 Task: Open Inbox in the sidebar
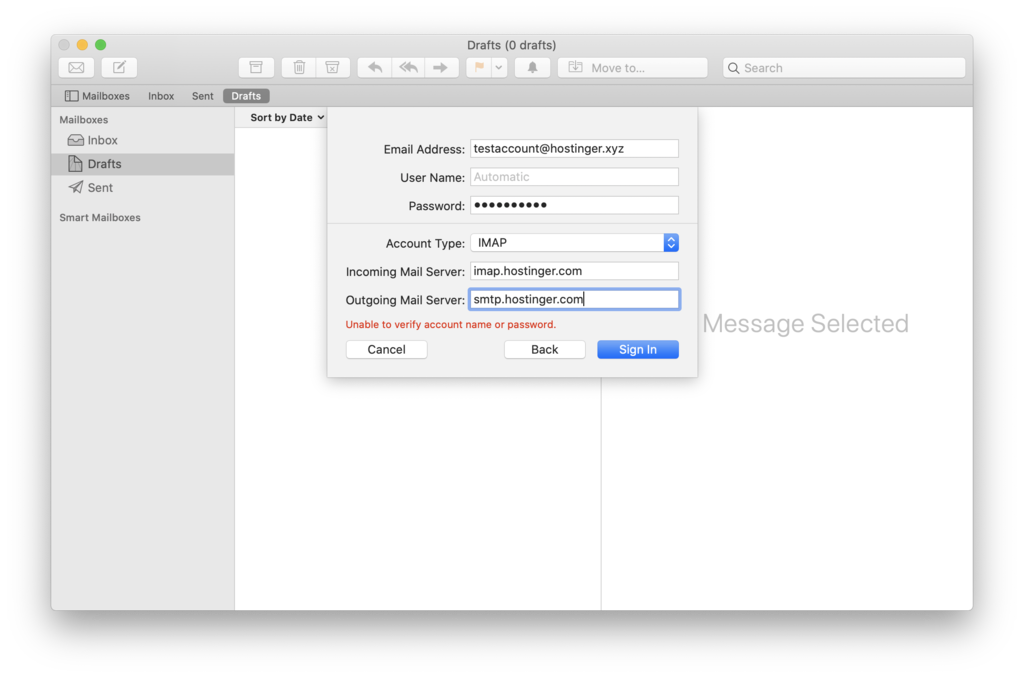coord(142,140)
